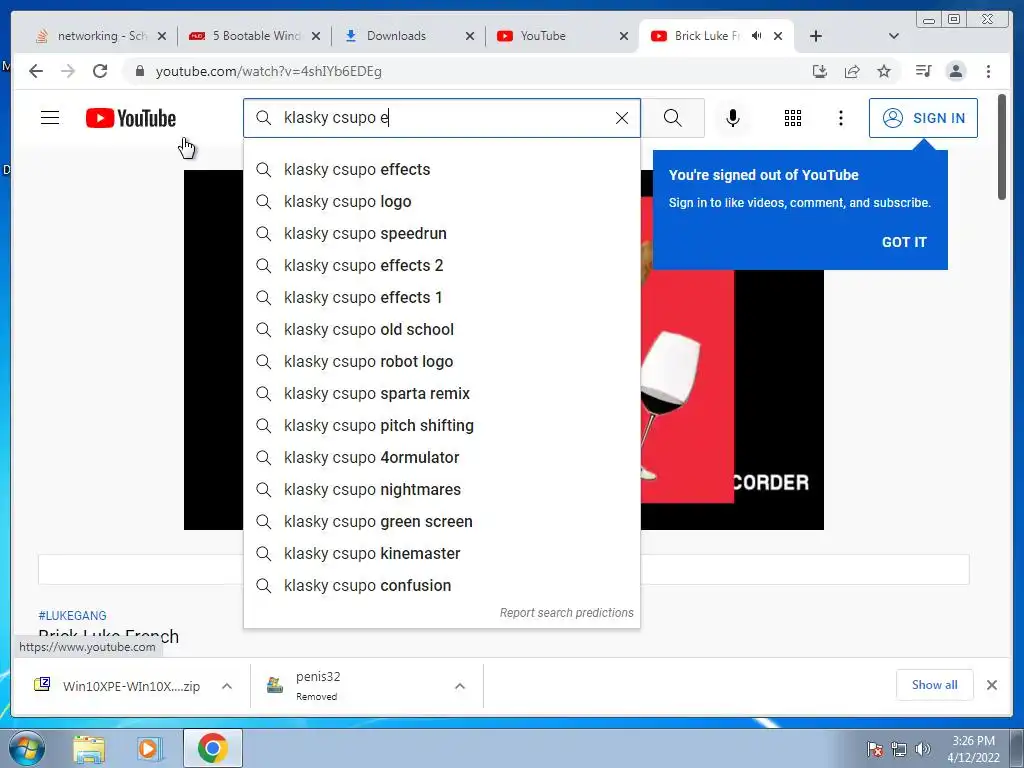Install app icon in address bar
1024x768 pixels.
click(820, 71)
